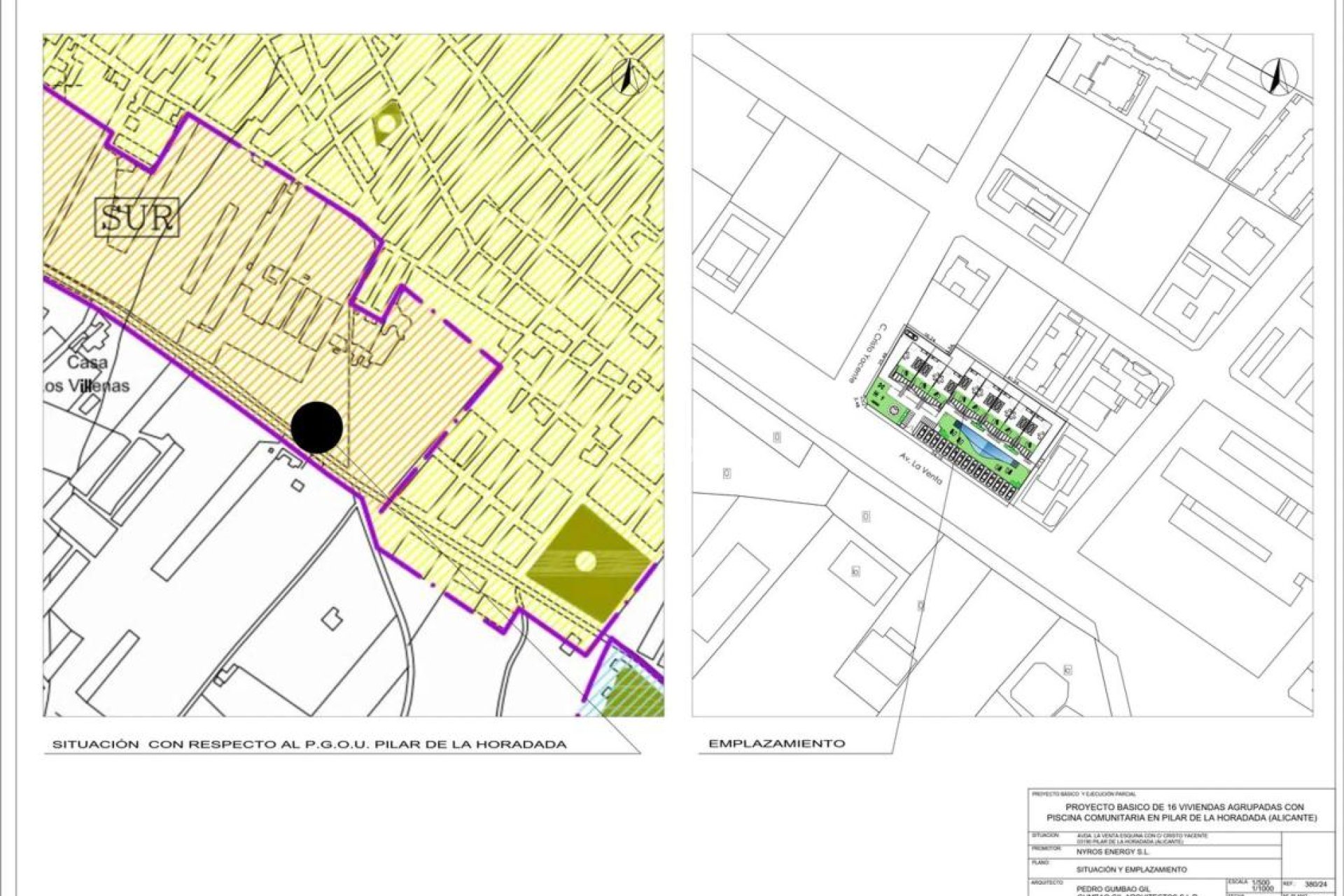
Task: Click the round jacuzzi symbol in the green zone
Action: 893,411
